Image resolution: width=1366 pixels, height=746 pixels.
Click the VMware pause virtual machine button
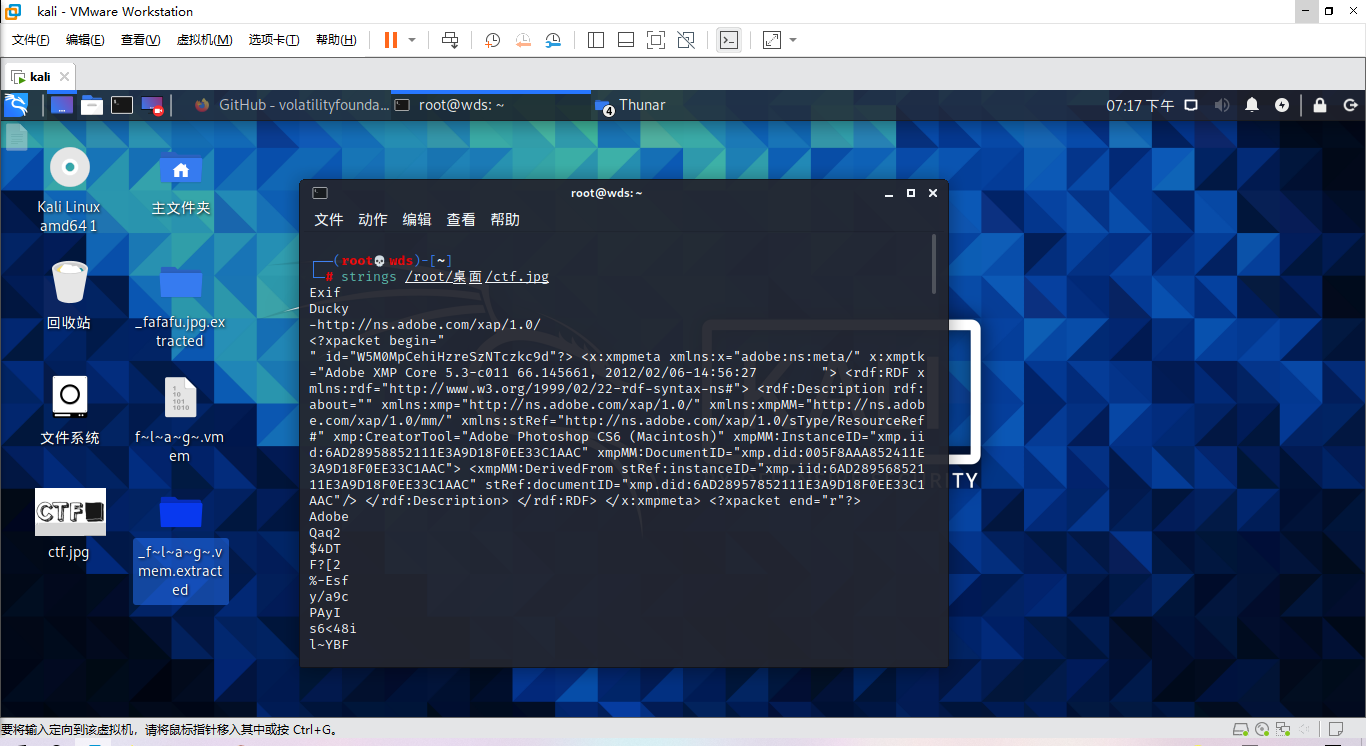click(x=390, y=40)
